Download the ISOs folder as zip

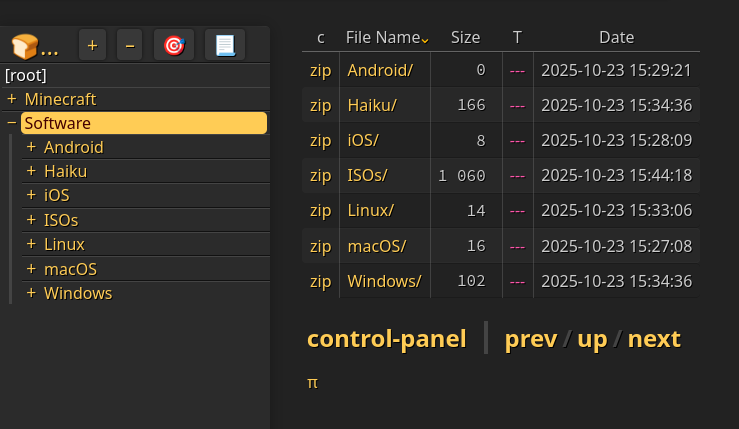click(320, 175)
